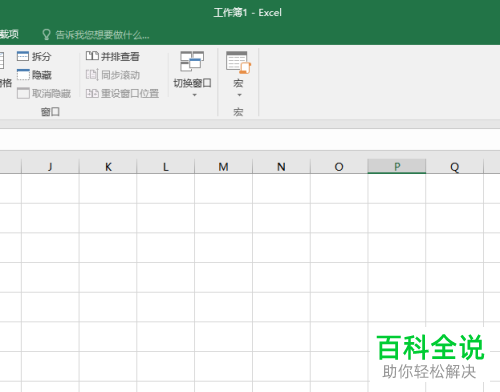Expand the Switch Windows dropdown arrow
The height and width of the screenshot is (392, 500).
[194, 95]
